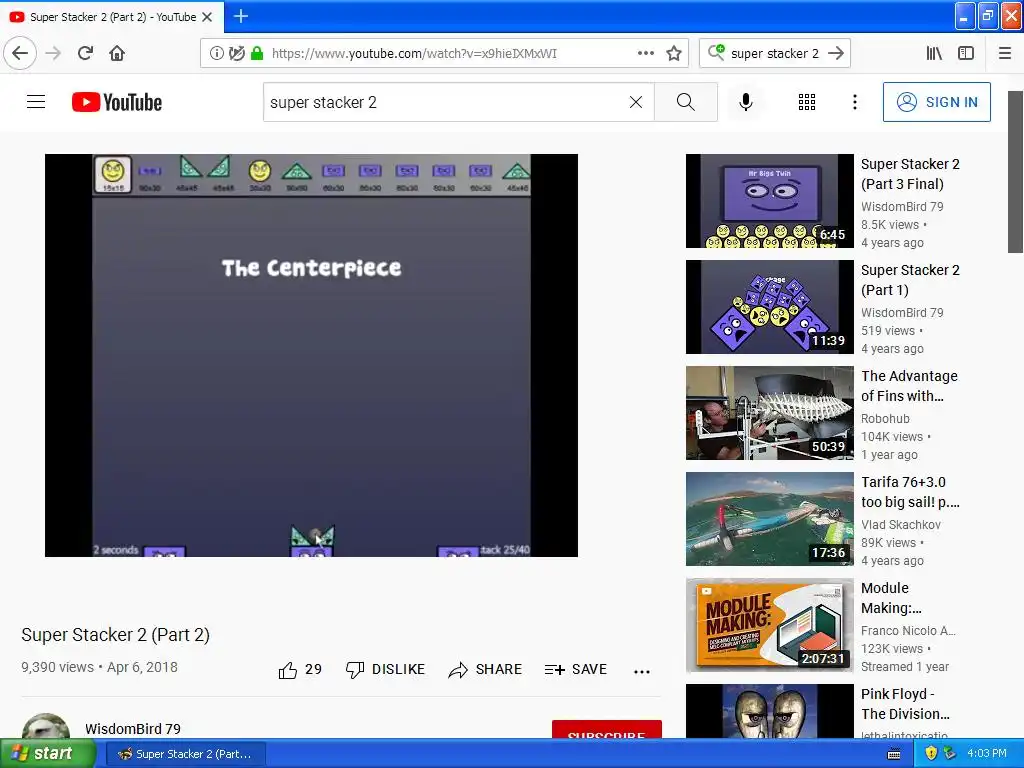
Task: Click the page vertical scrollbar thumb
Action: [1015, 172]
